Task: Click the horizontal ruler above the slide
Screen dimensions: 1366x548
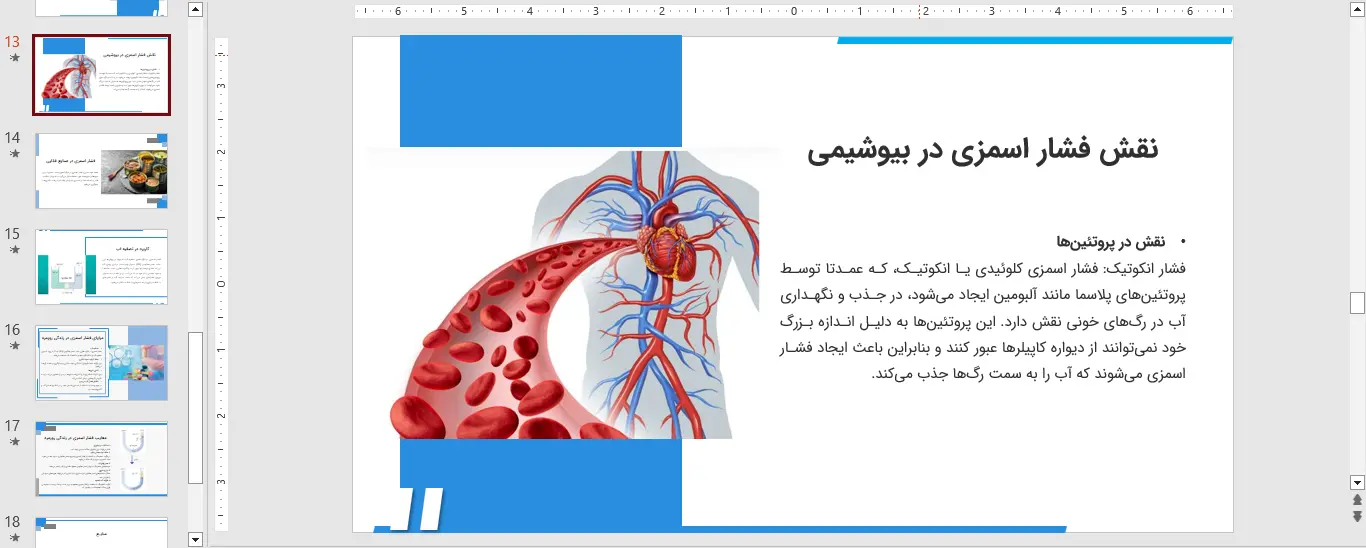Action: 793,12
